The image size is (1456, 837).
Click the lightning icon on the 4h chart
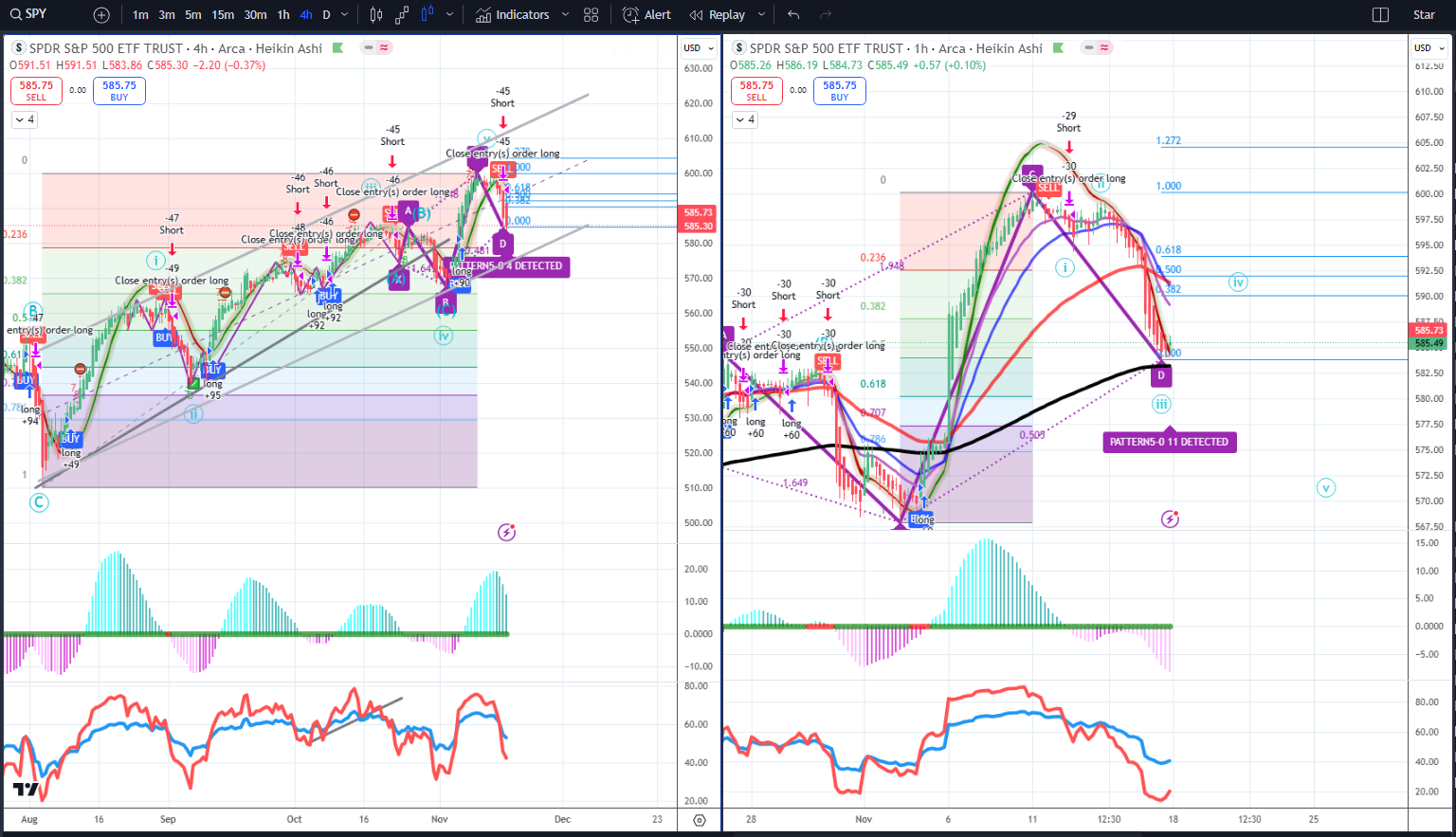[x=507, y=533]
